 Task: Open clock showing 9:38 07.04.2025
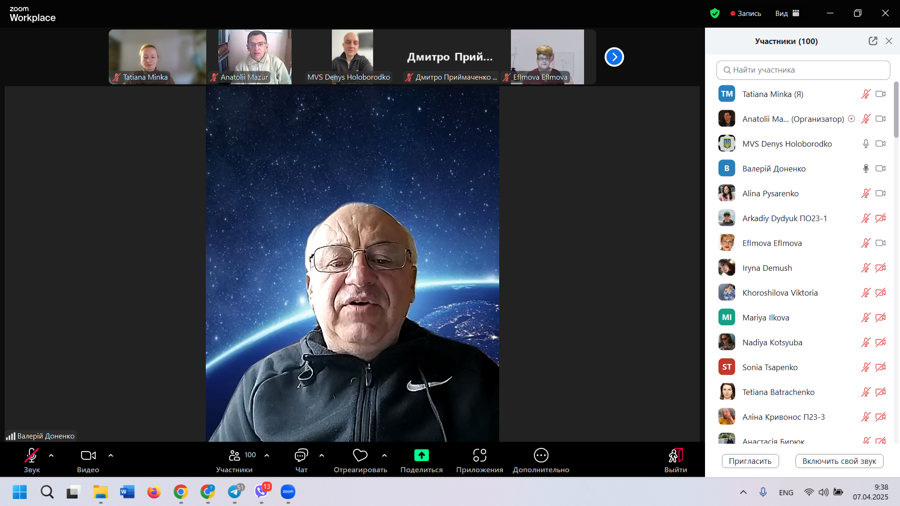click(871, 492)
